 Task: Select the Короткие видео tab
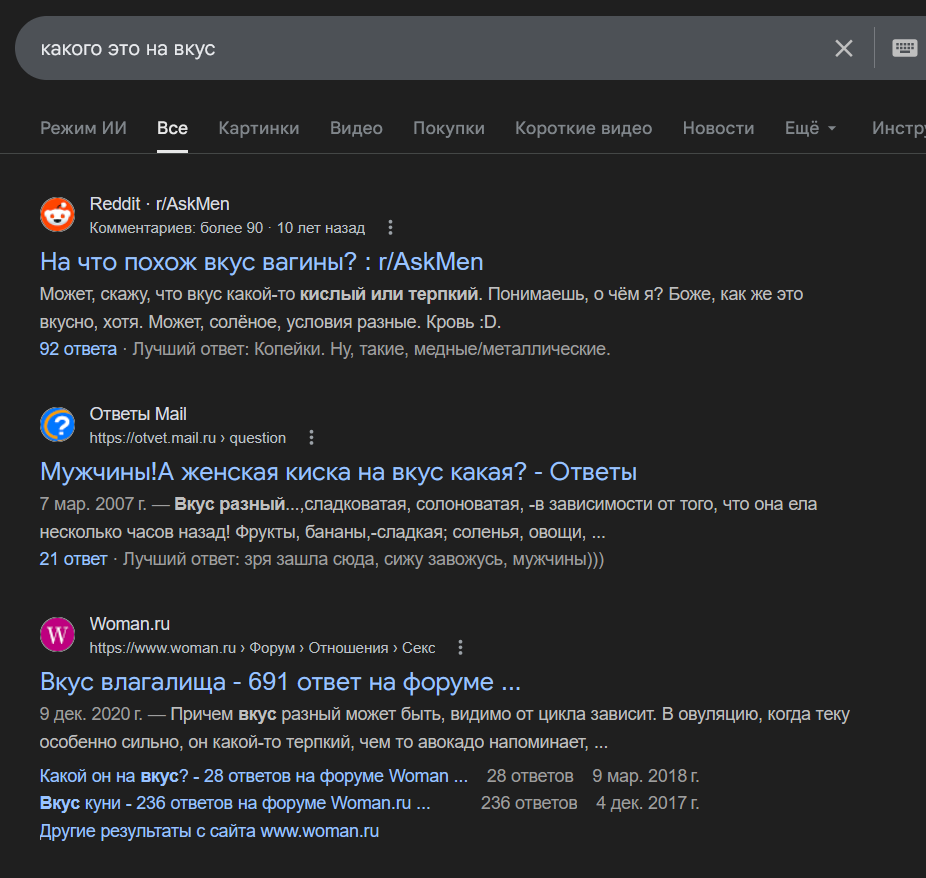coord(583,128)
